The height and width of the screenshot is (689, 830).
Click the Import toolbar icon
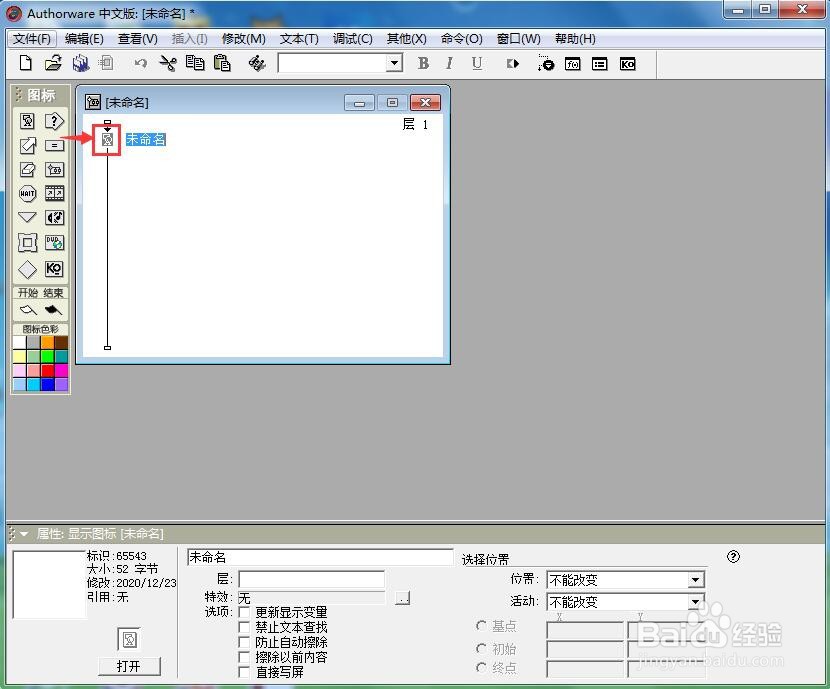click(106, 64)
